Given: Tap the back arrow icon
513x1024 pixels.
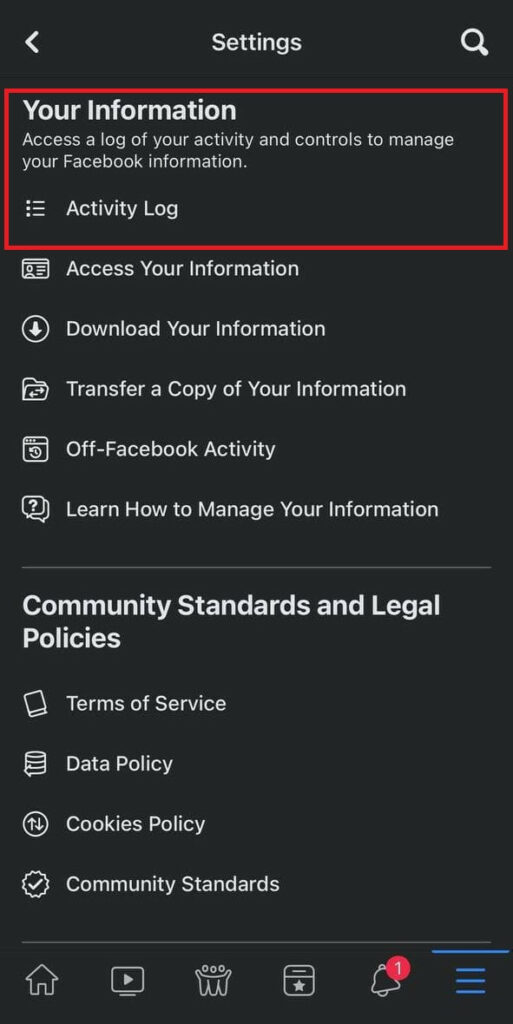Looking at the screenshot, I should point(32,42).
